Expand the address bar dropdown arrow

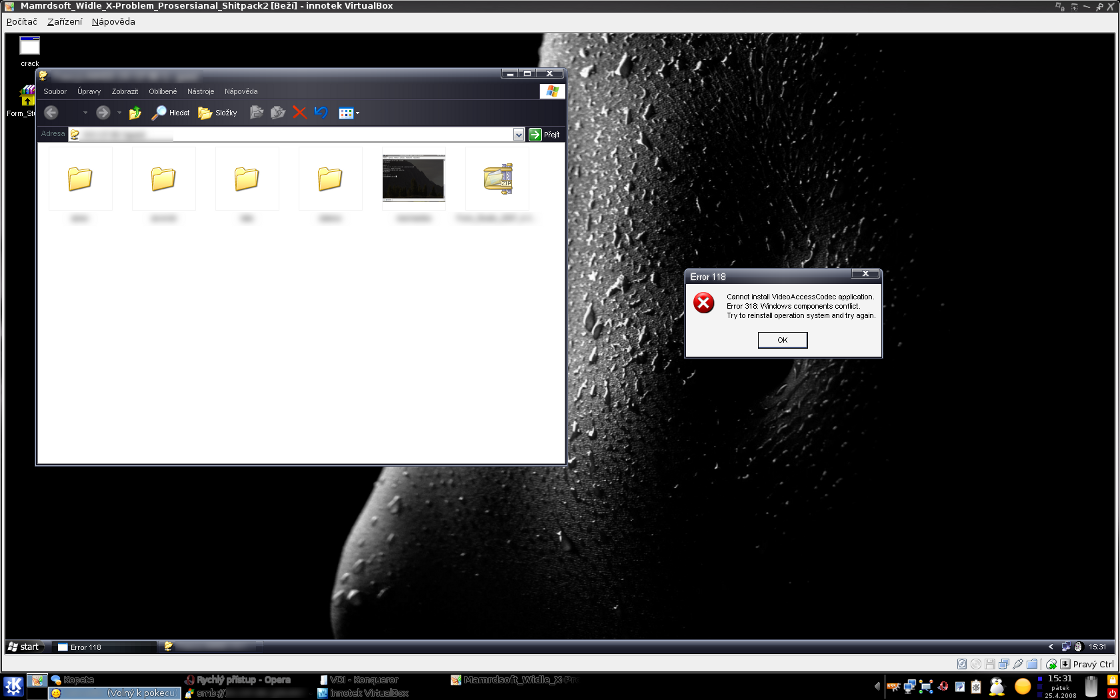518,134
